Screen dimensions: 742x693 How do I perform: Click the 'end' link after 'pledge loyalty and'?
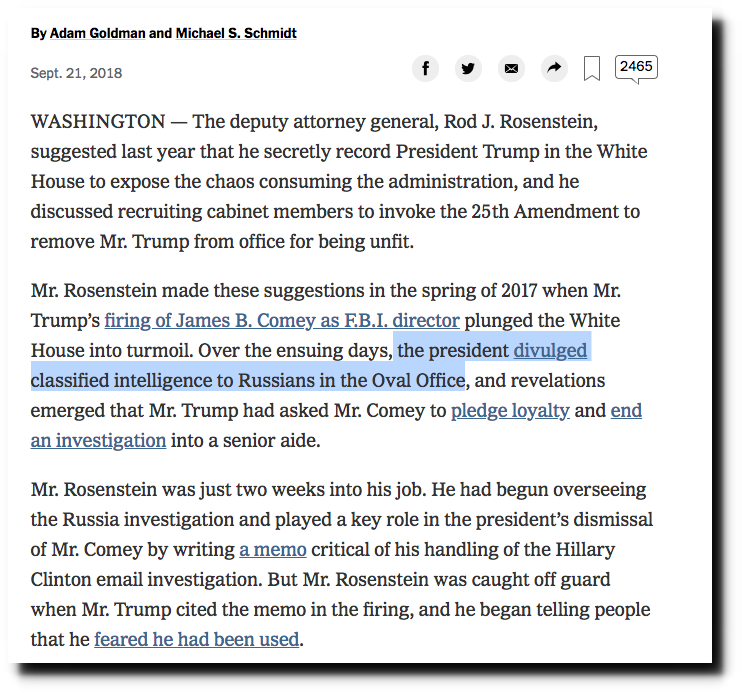pos(627,411)
